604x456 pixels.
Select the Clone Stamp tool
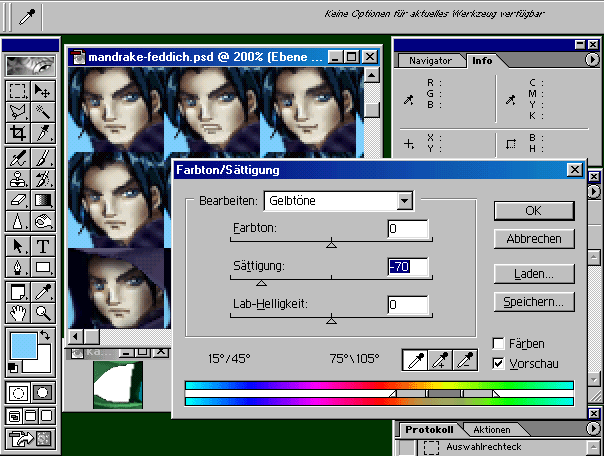pyautogui.click(x=18, y=179)
